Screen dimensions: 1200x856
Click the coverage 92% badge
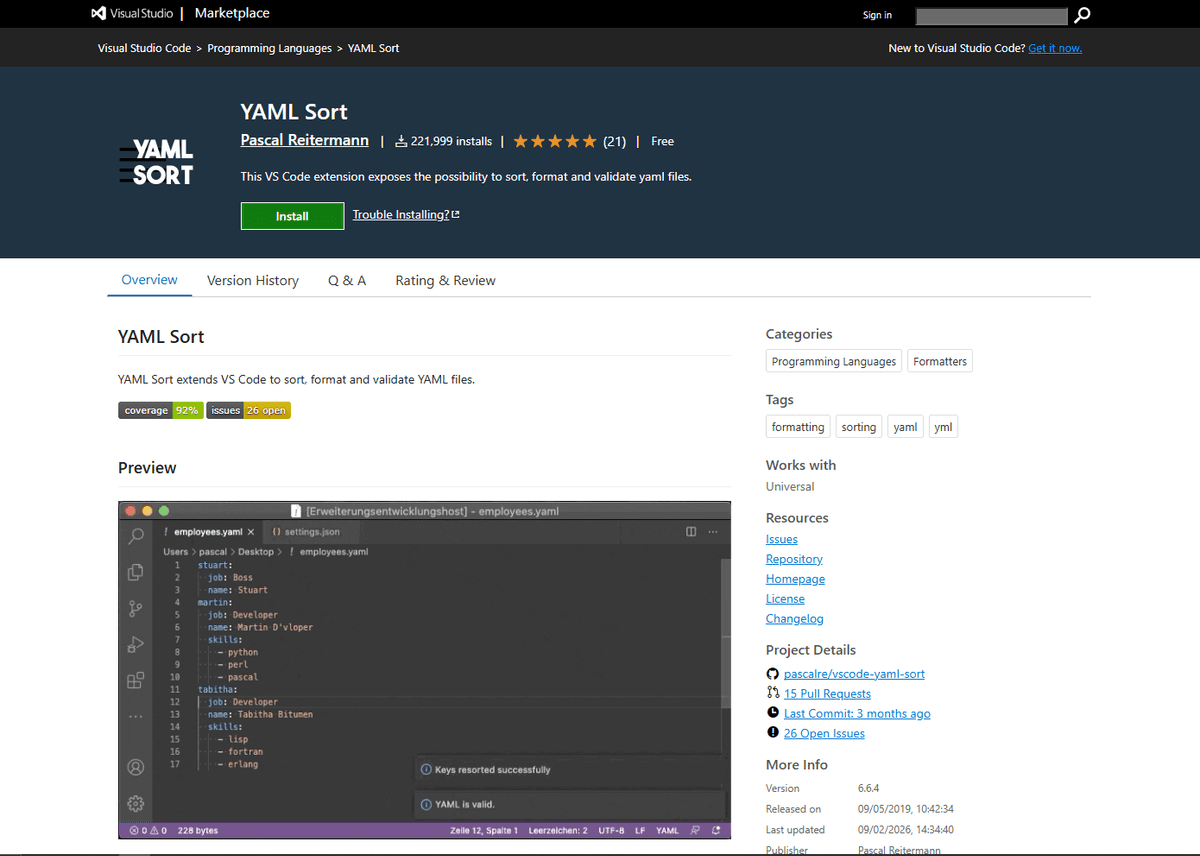(x=161, y=410)
